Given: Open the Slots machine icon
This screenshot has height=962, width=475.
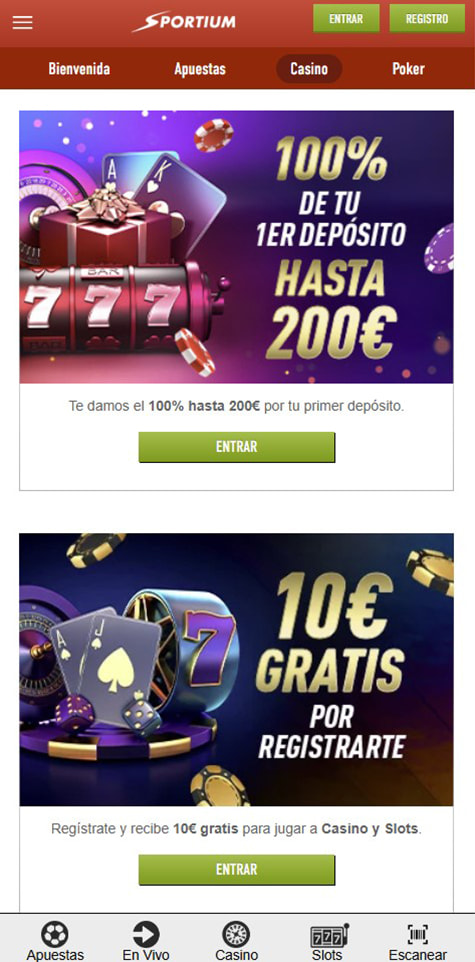Looking at the screenshot, I should tap(328, 935).
